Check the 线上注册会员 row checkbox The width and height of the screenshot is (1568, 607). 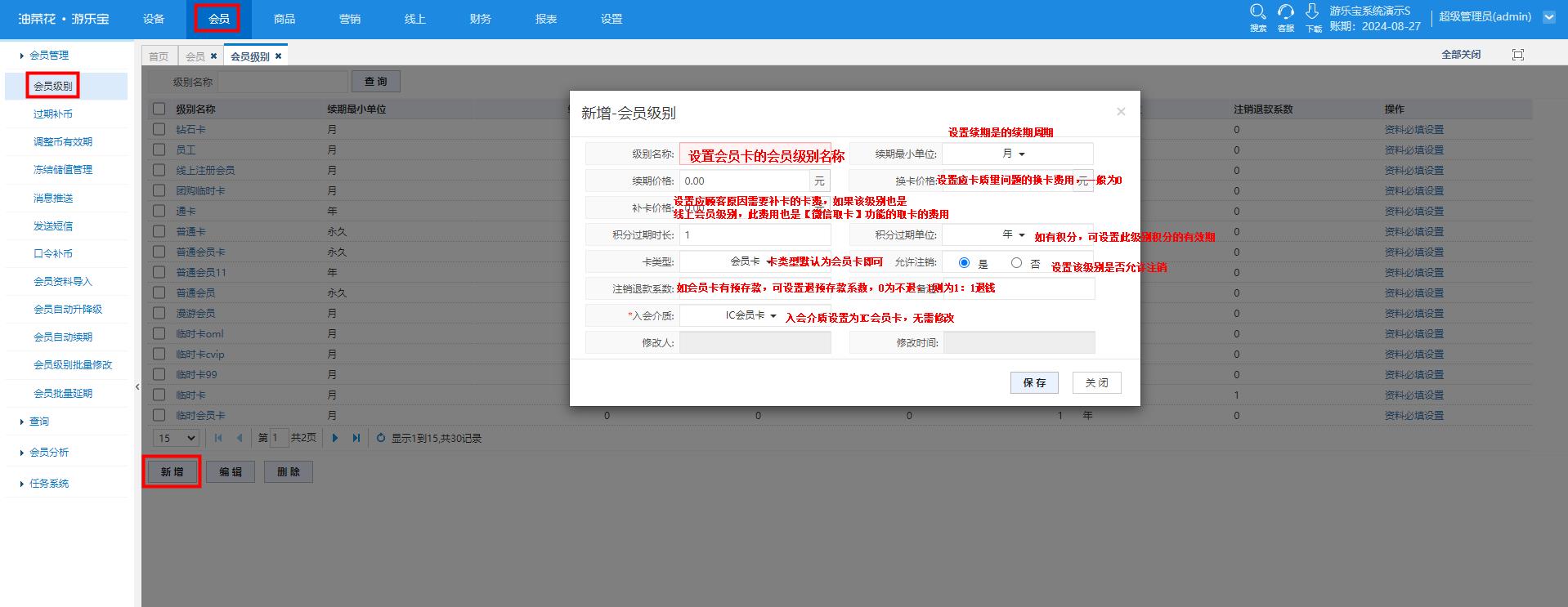coord(159,170)
